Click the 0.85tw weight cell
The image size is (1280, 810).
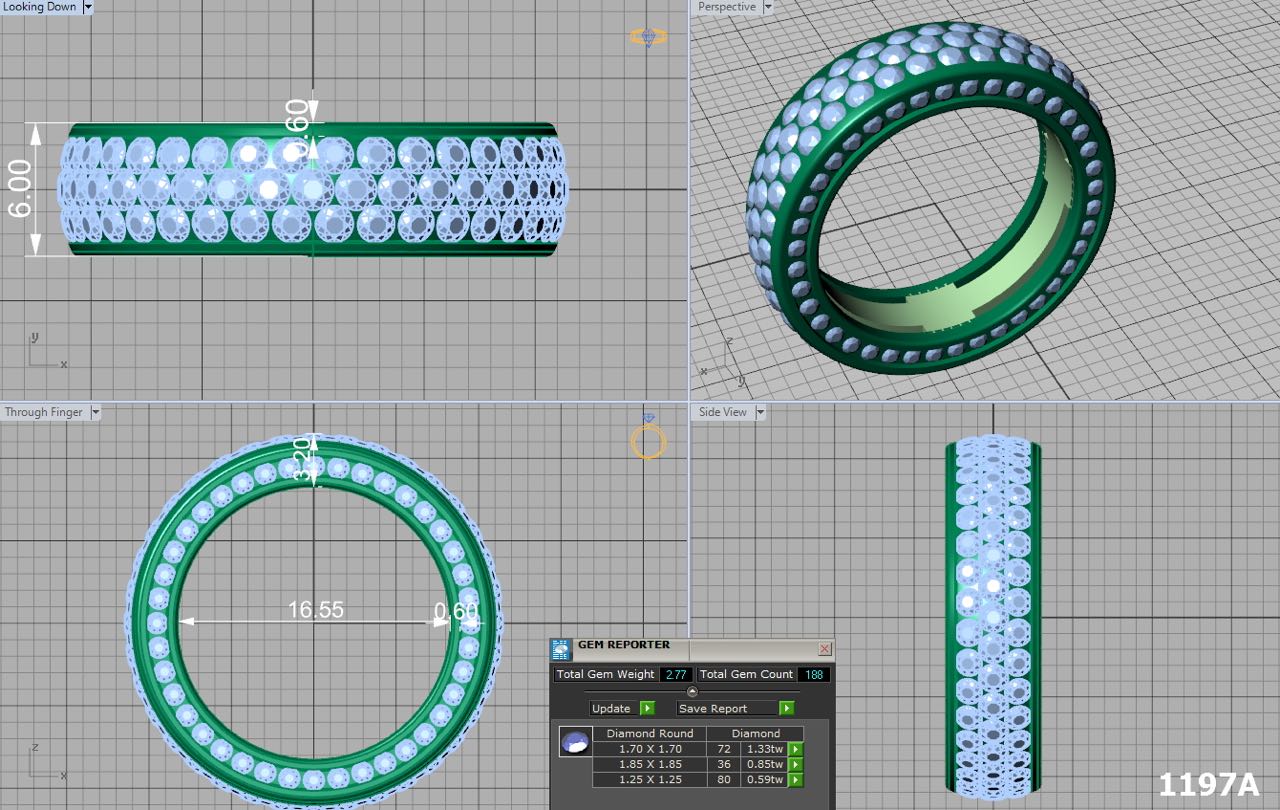[764, 764]
